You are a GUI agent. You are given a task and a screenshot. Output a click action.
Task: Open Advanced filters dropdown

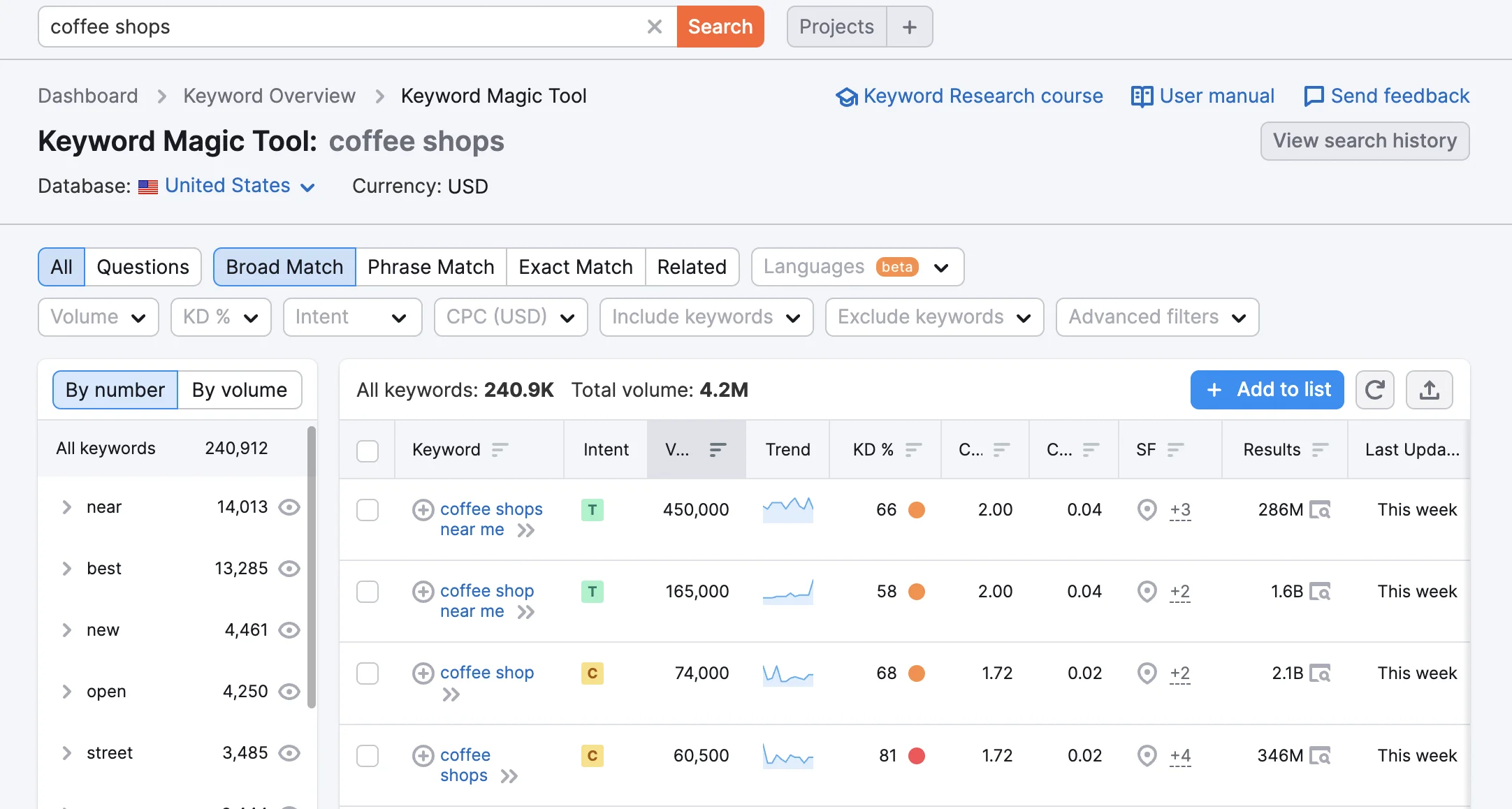1157,317
